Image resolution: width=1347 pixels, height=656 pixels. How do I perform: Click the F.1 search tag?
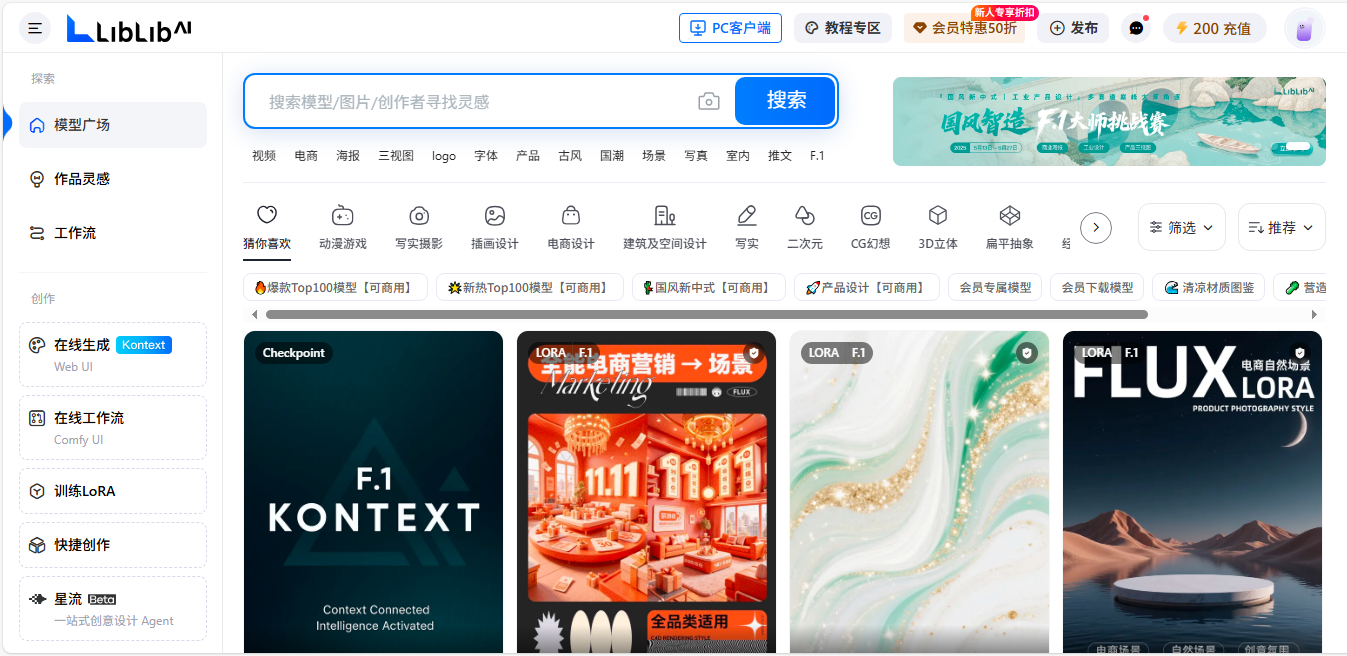[817, 156]
